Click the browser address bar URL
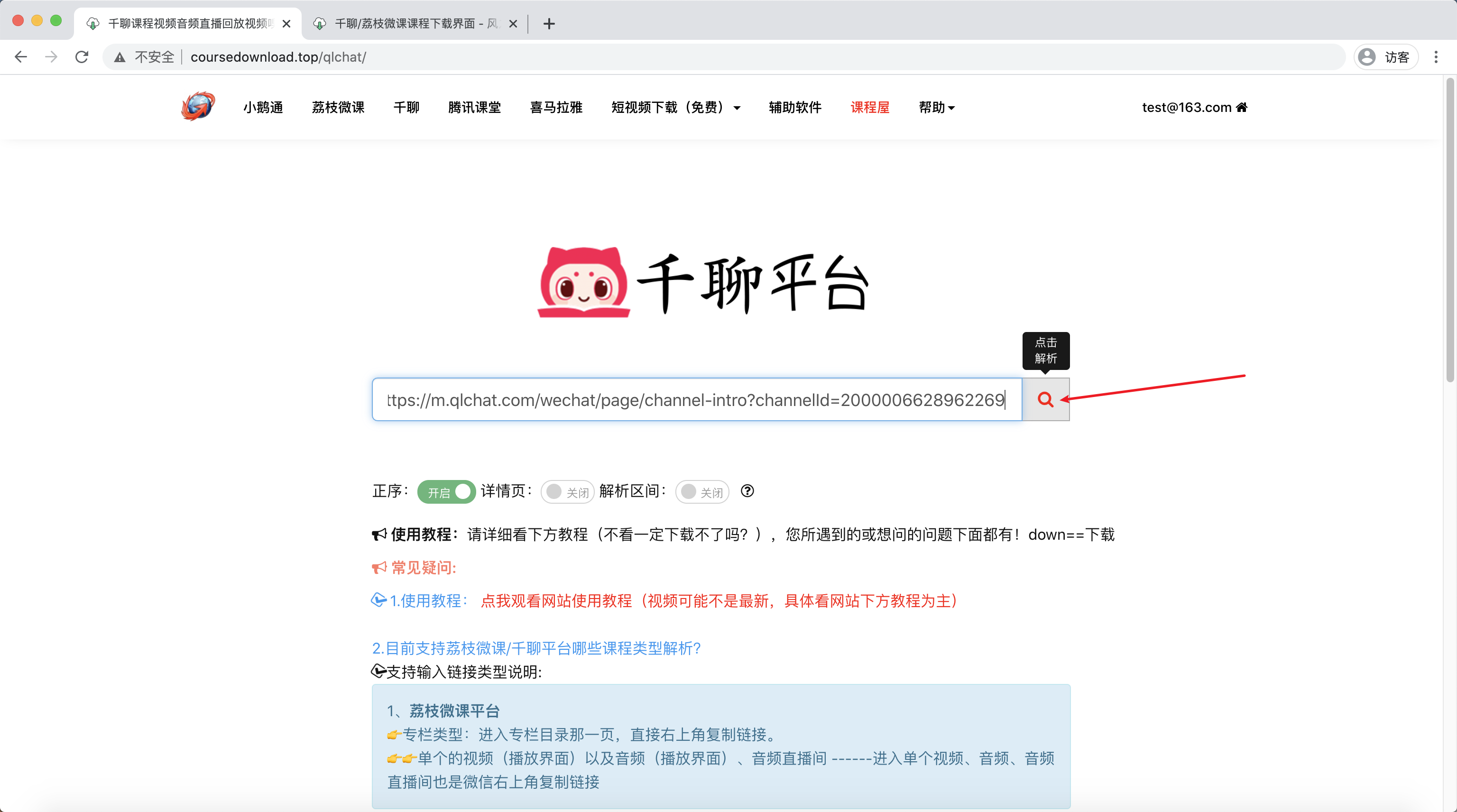This screenshot has height=812, width=1457. coord(278,57)
